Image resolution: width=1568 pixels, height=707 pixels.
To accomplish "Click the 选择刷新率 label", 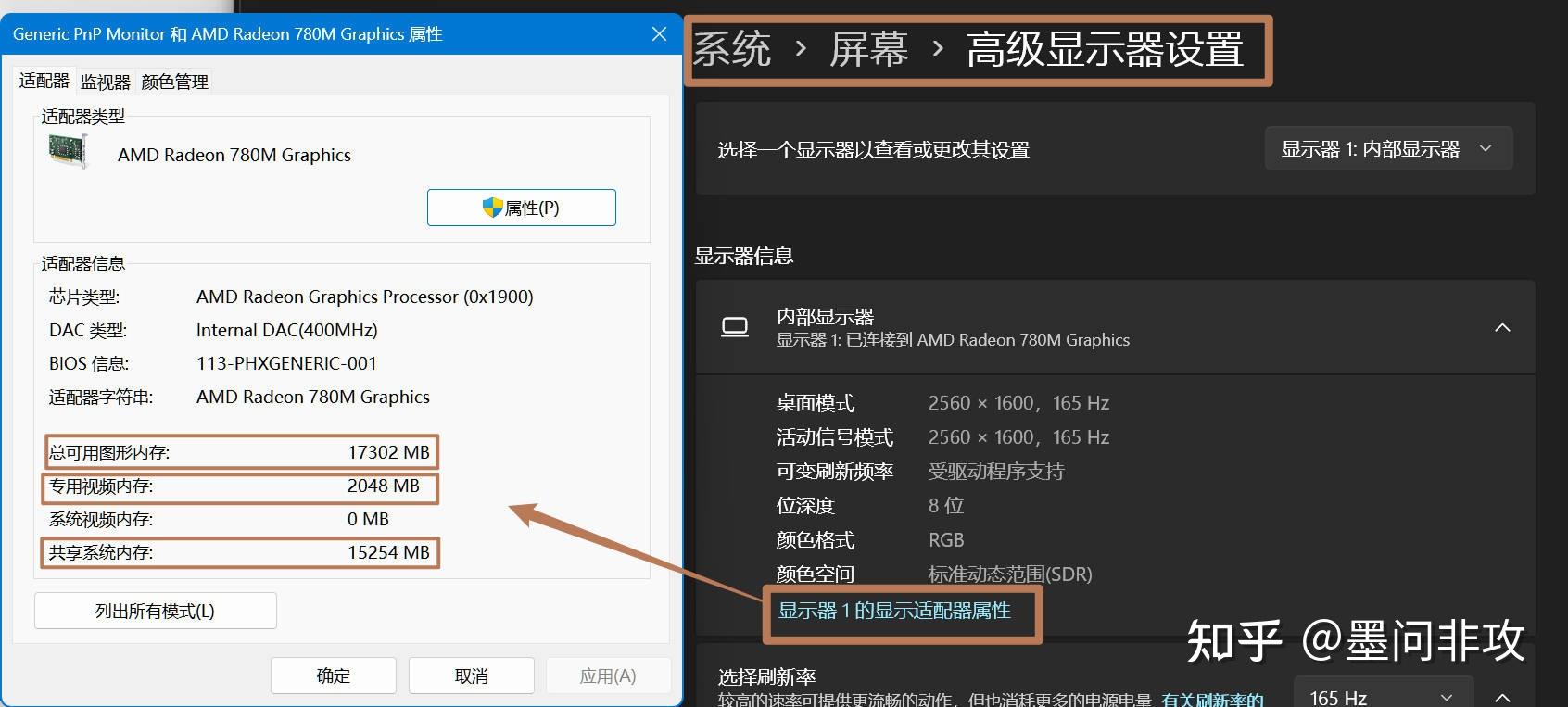I will tap(766, 676).
